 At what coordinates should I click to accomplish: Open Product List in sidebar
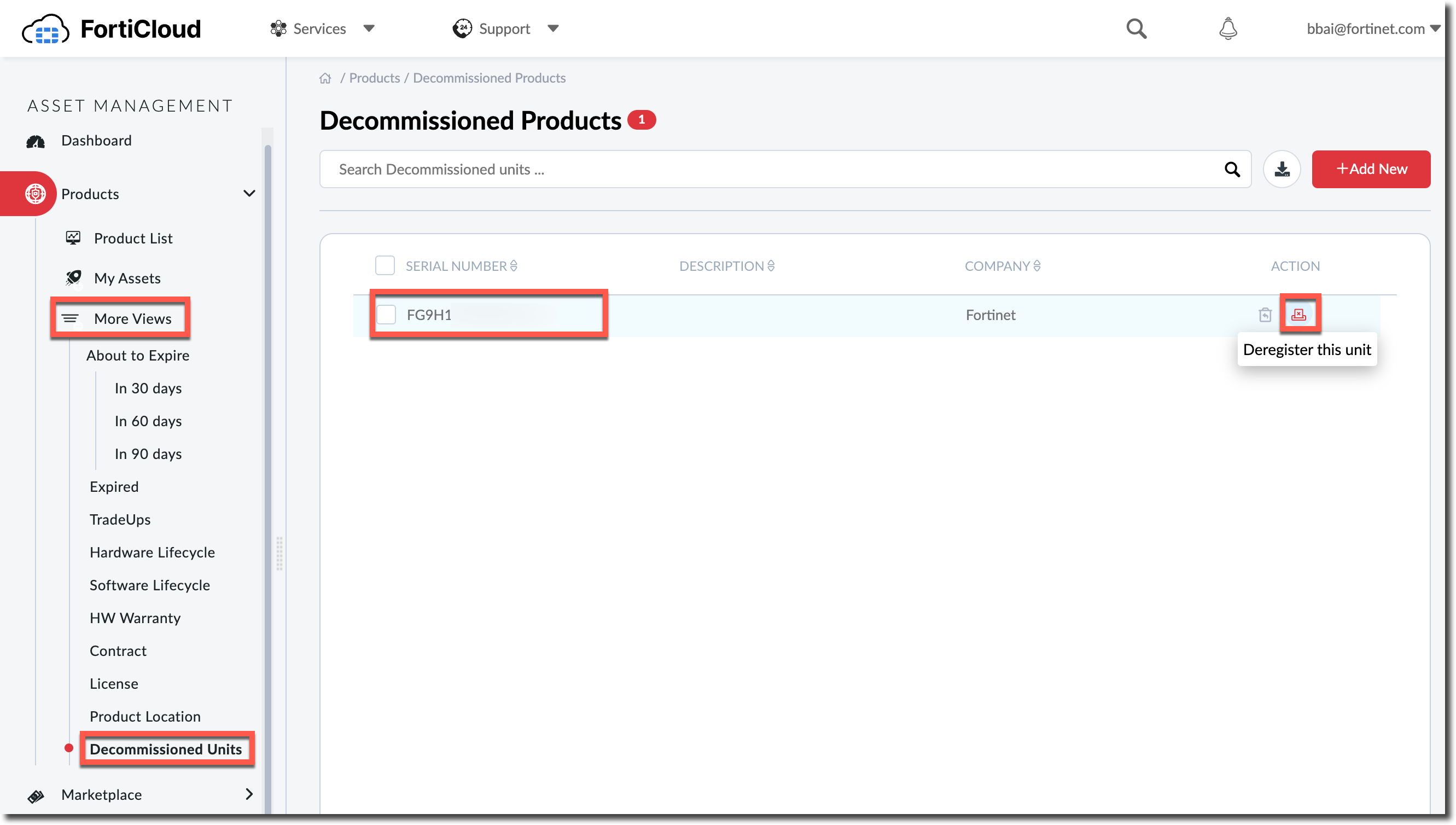[x=133, y=239]
